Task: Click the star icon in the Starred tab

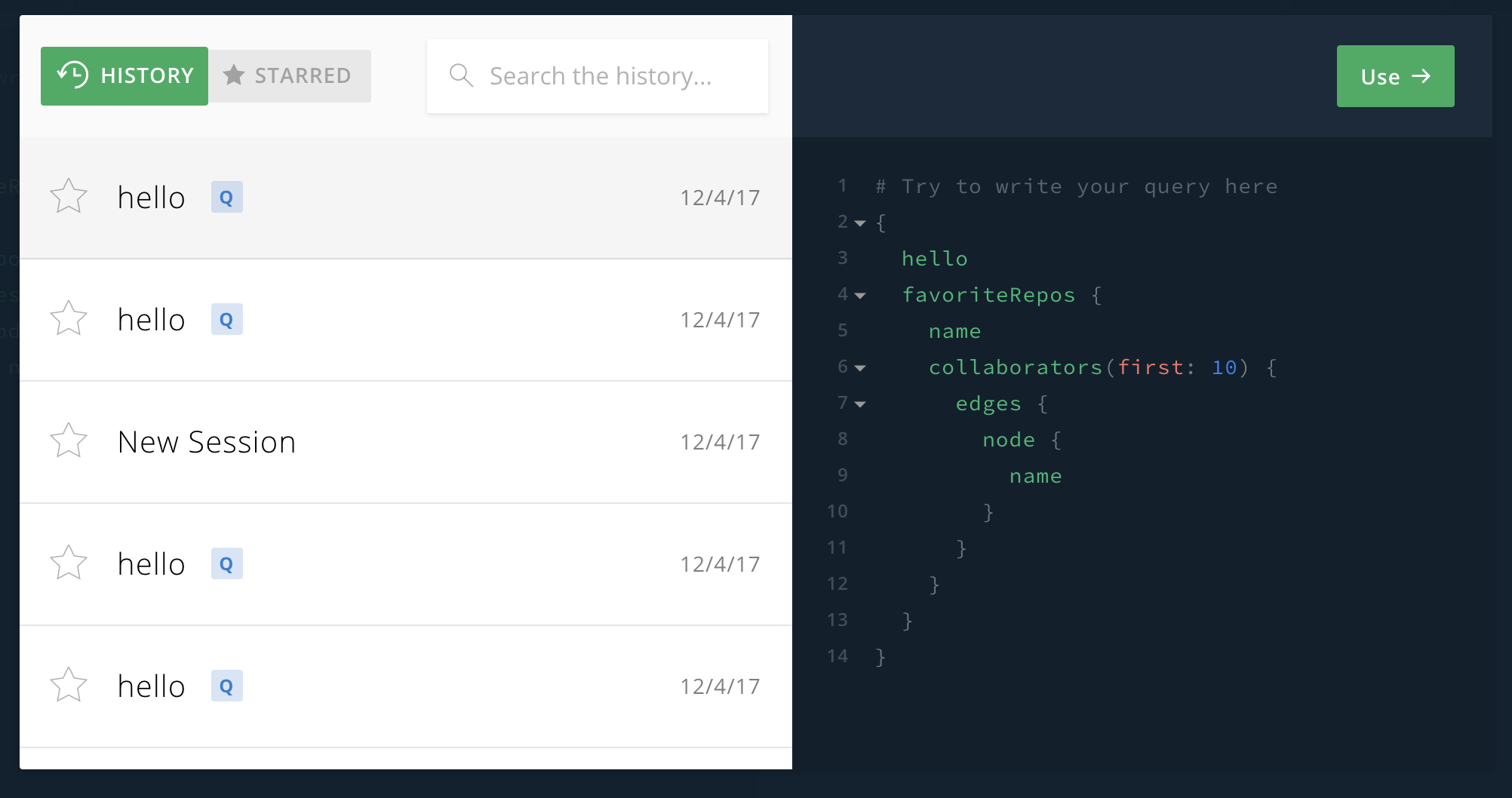Action: pos(234,75)
